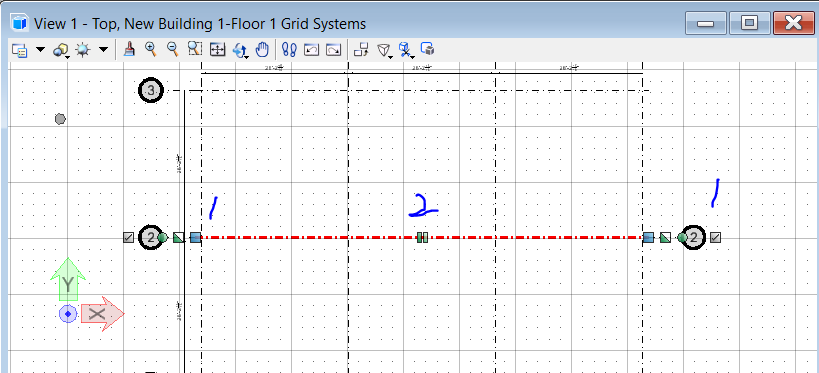Click the View Next button
The image size is (819, 373).
click(x=333, y=50)
